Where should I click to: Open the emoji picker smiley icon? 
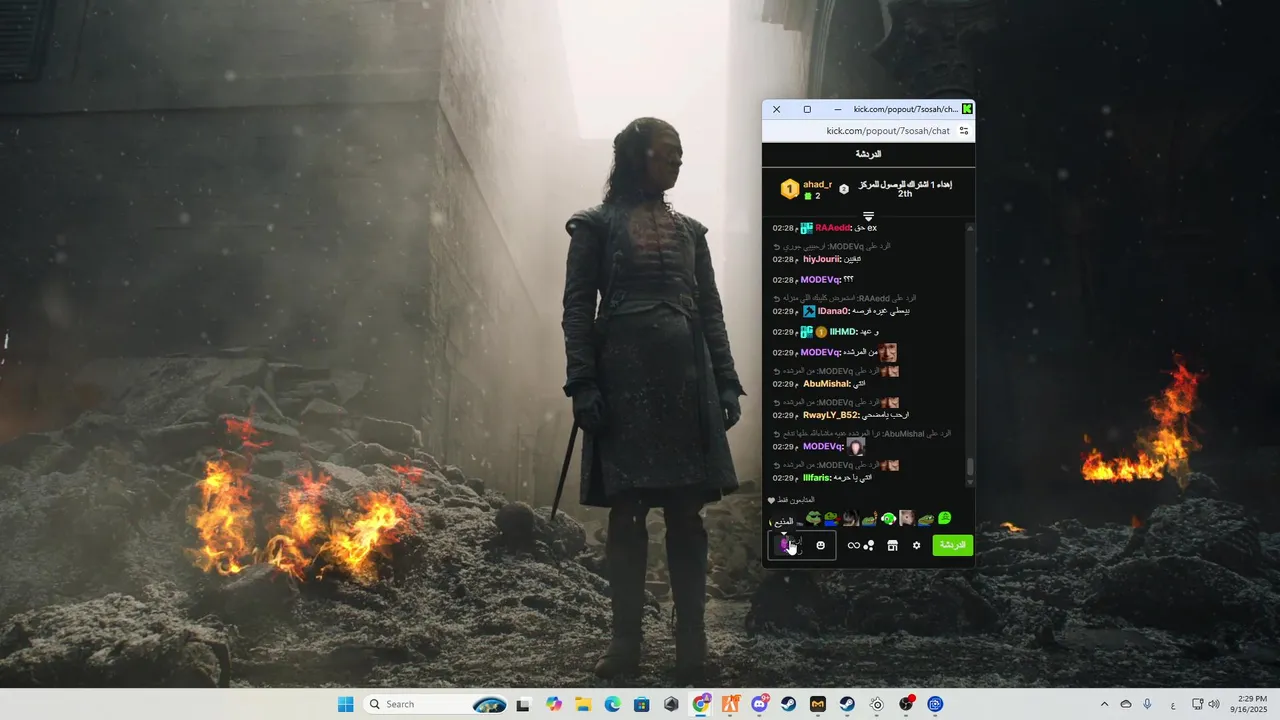click(821, 545)
